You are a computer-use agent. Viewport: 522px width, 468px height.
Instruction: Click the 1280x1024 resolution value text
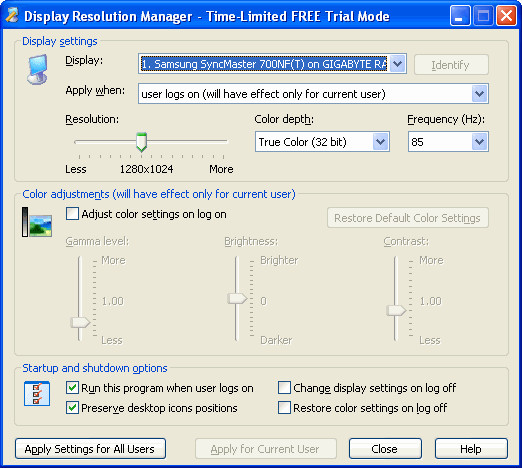146,169
